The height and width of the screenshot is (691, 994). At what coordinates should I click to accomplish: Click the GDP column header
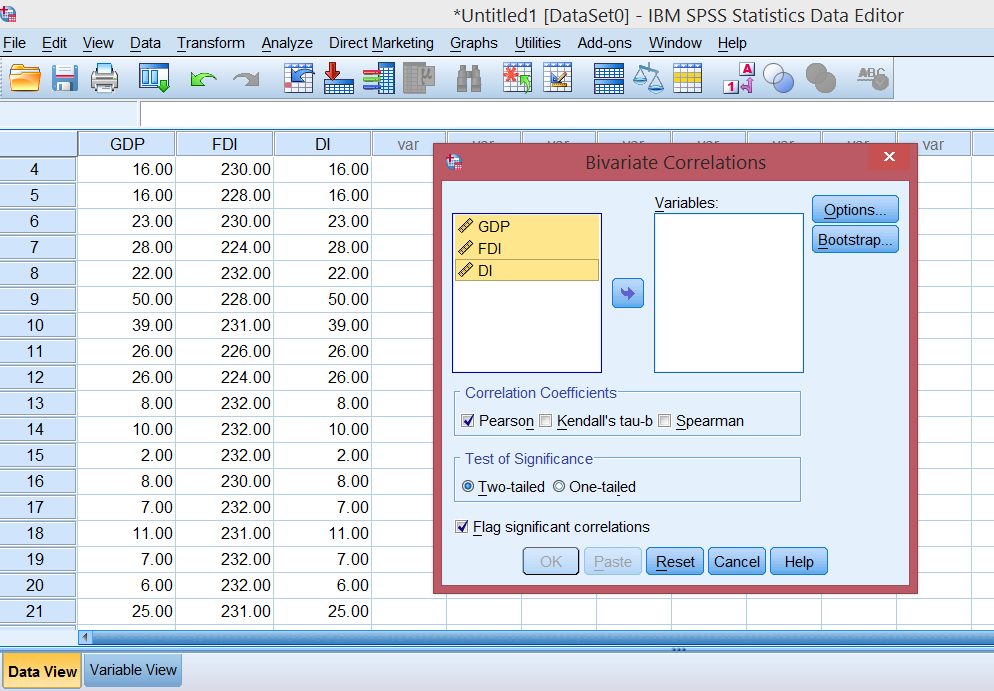point(127,144)
